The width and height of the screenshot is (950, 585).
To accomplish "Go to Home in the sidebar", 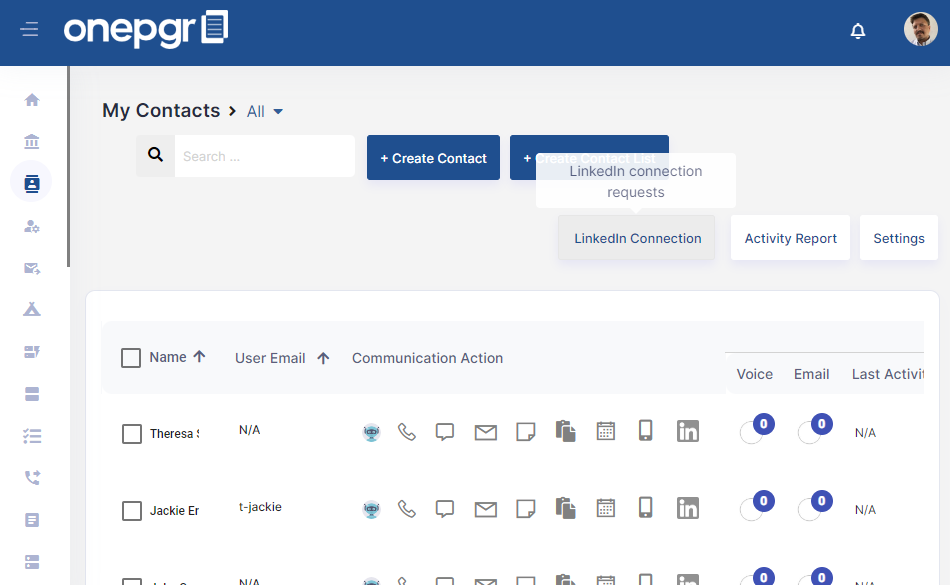I will coord(32,100).
